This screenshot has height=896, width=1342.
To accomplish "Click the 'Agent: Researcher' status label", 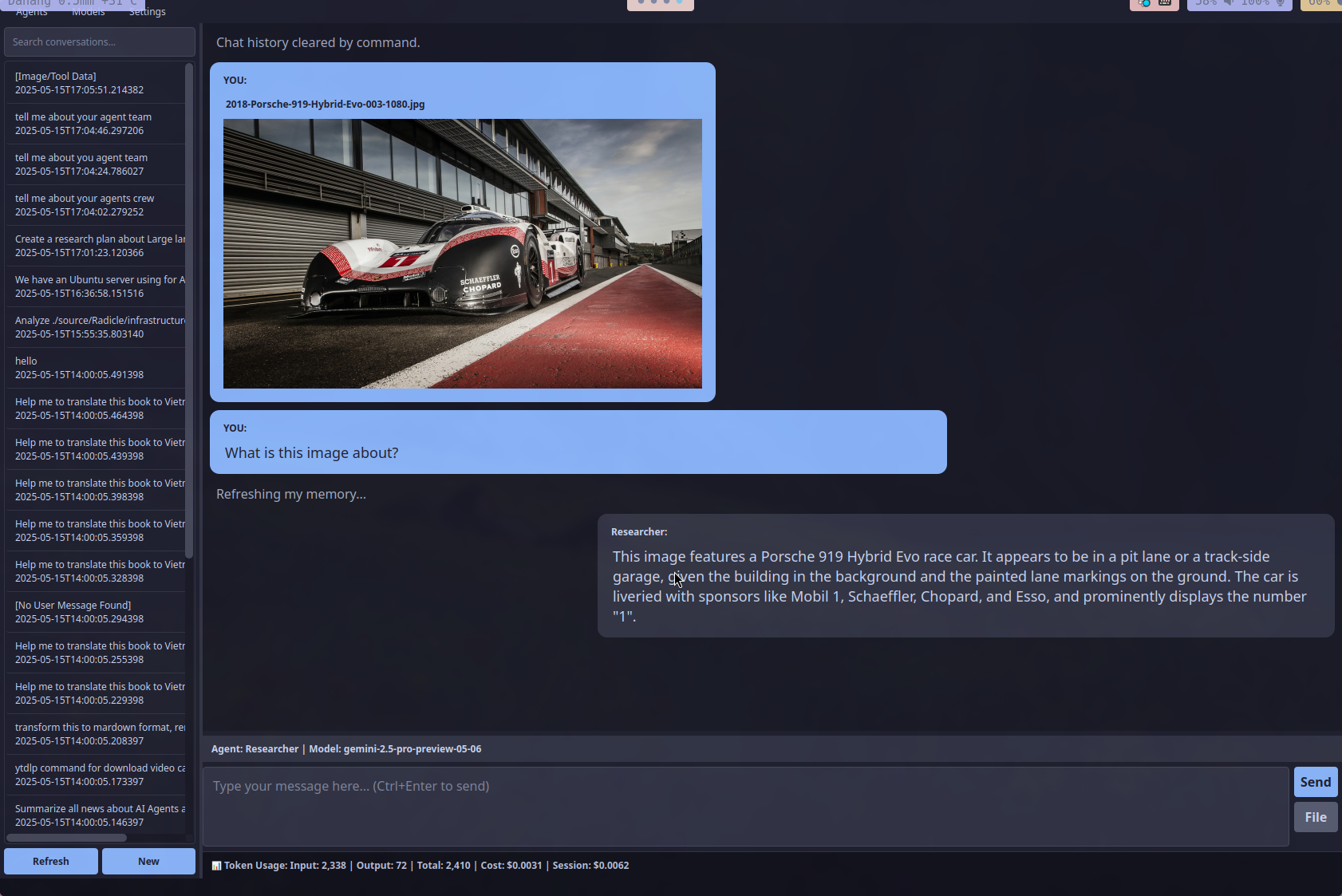I will [255, 749].
